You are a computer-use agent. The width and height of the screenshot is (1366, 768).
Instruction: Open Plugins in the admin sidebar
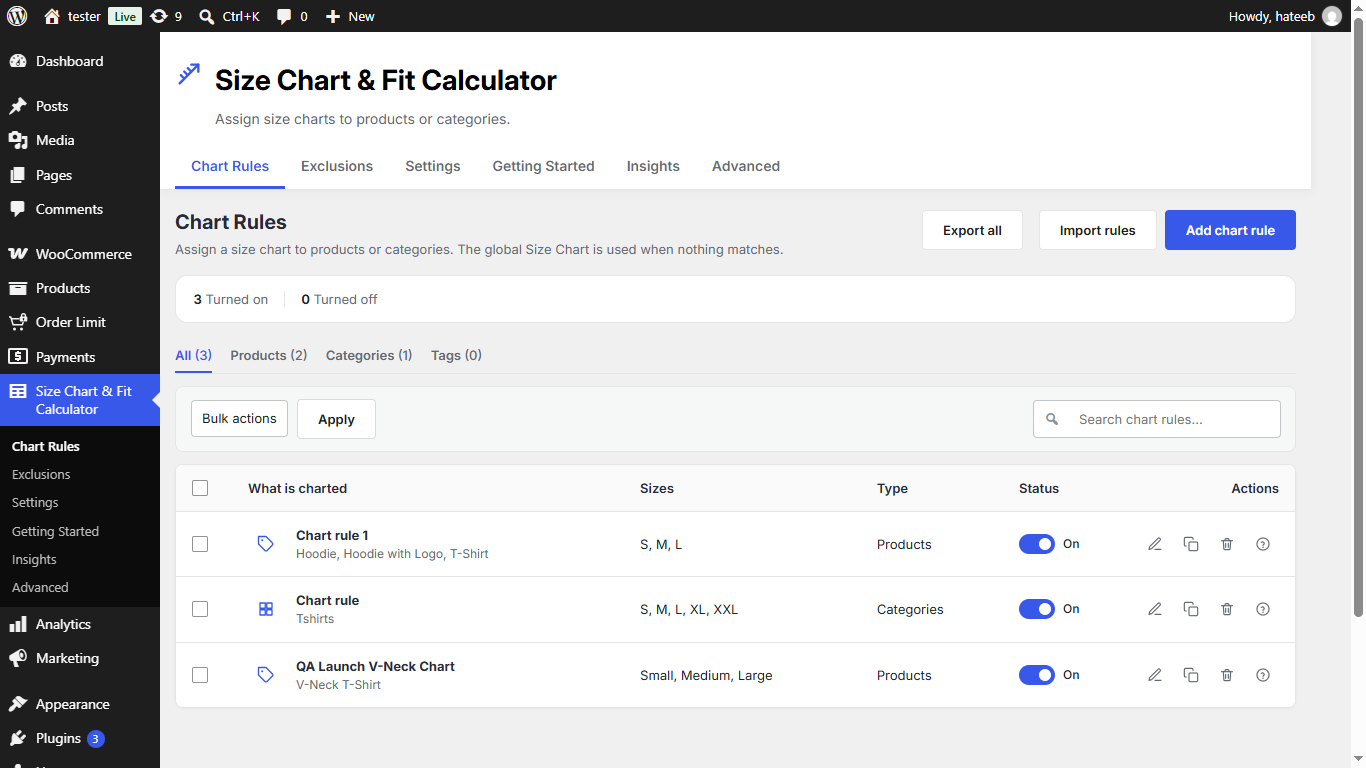[80, 738]
